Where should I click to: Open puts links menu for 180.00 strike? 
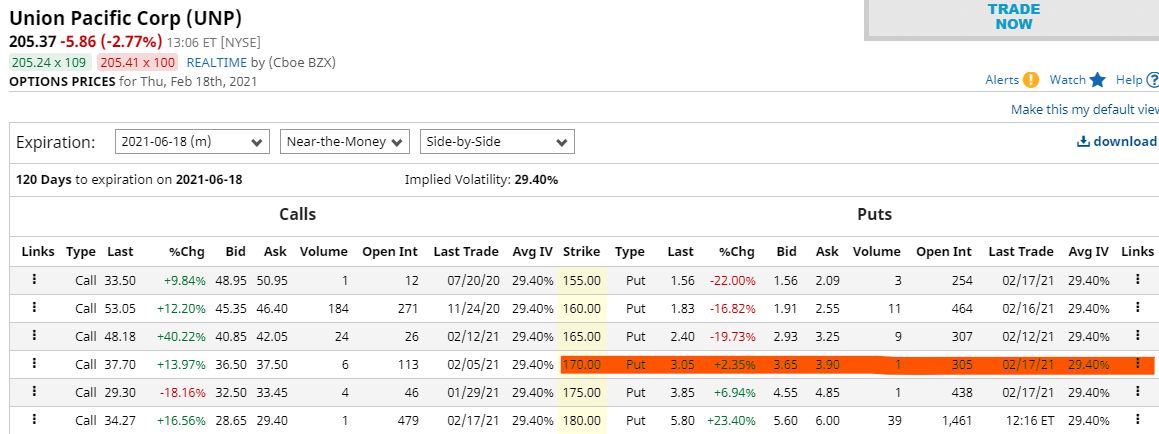pos(1137,421)
